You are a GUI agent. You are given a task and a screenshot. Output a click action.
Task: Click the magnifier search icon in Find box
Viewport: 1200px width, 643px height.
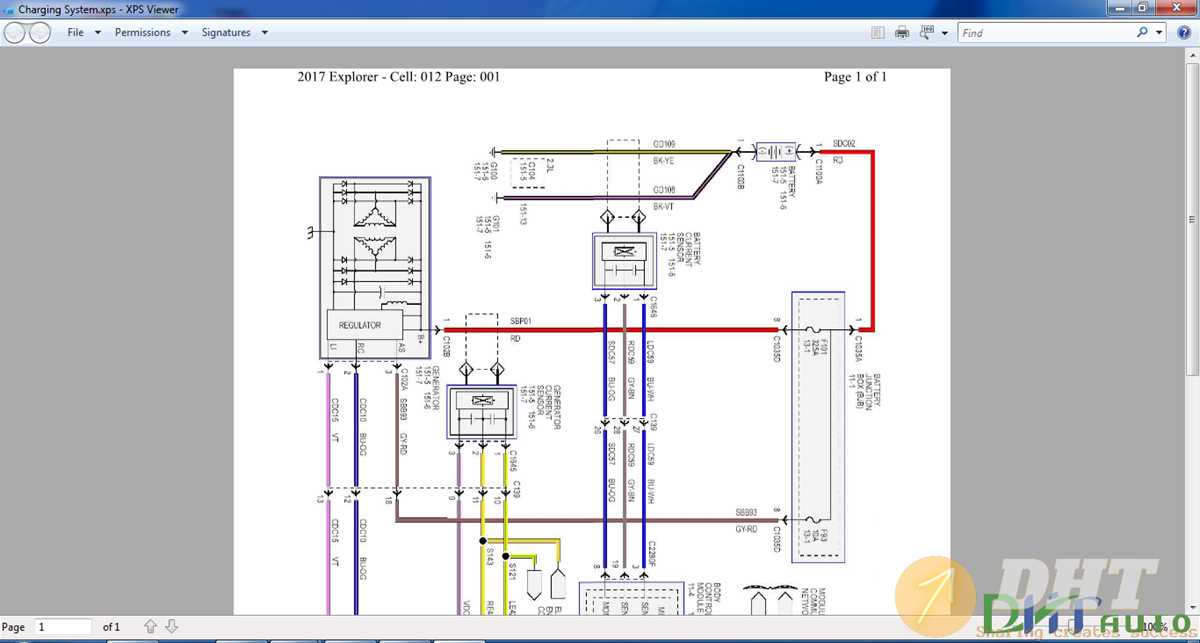click(x=1143, y=33)
